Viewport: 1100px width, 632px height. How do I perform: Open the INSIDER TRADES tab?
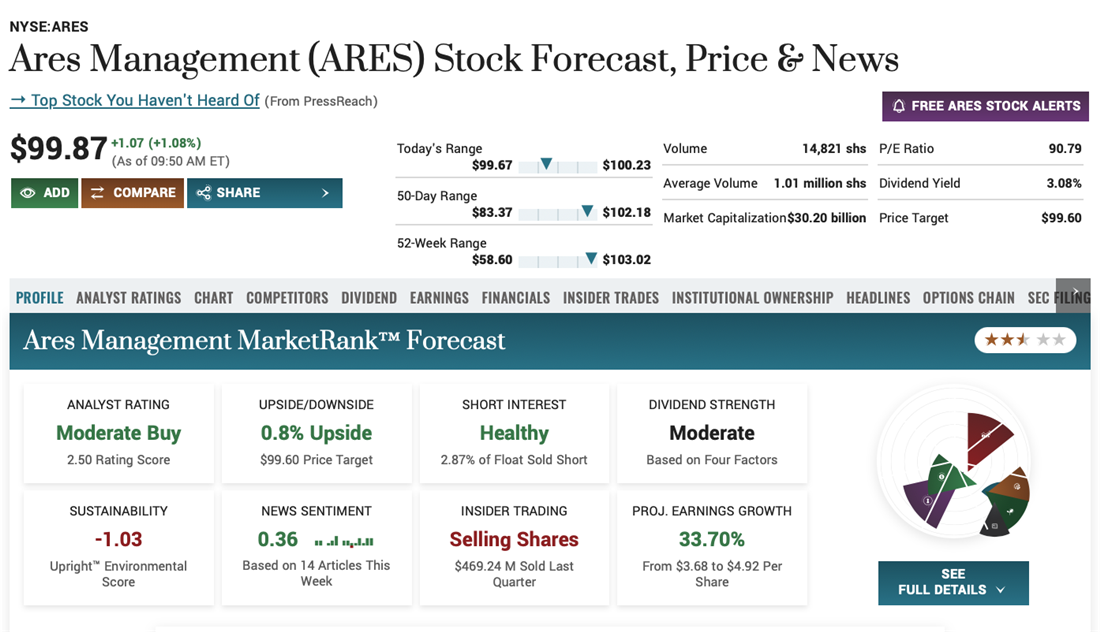click(611, 298)
